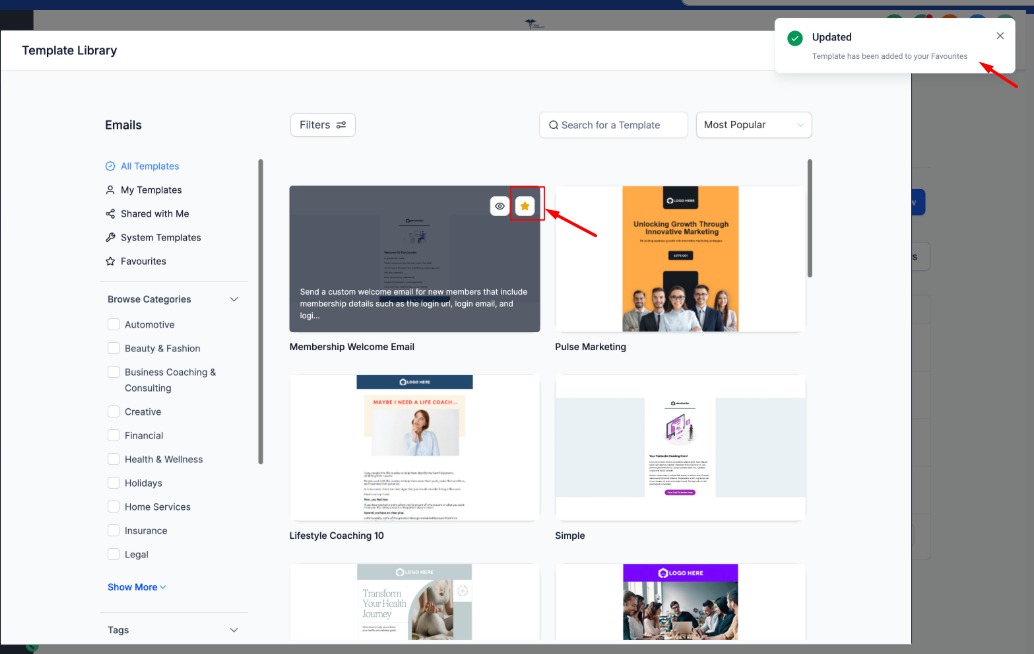Viewport: 1034px width, 654px height.
Task: Click the blue button behind the dialog
Action: pos(919,202)
